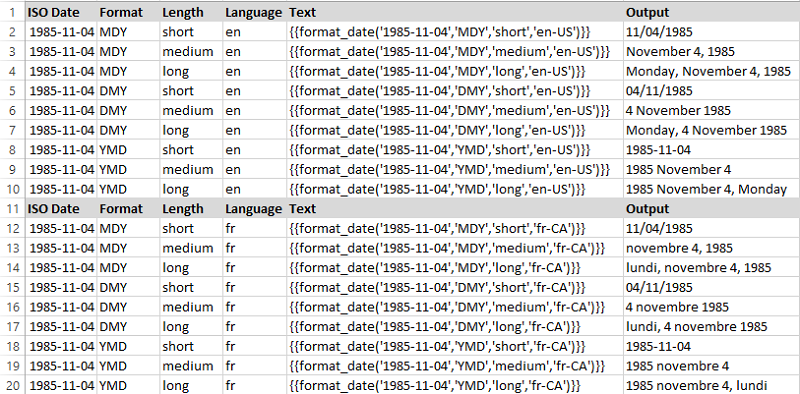Select output 'Monday, November 4, 1985'
Viewport: 800px width, 394px height.
(711, 71)
